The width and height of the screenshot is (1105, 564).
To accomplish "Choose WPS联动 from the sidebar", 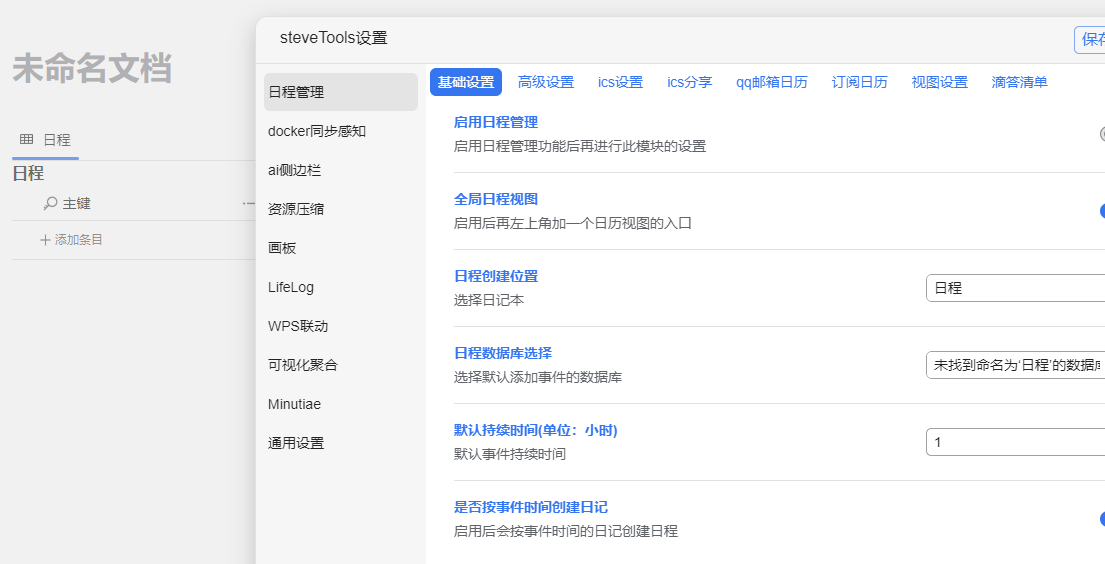I will [298, 326].
